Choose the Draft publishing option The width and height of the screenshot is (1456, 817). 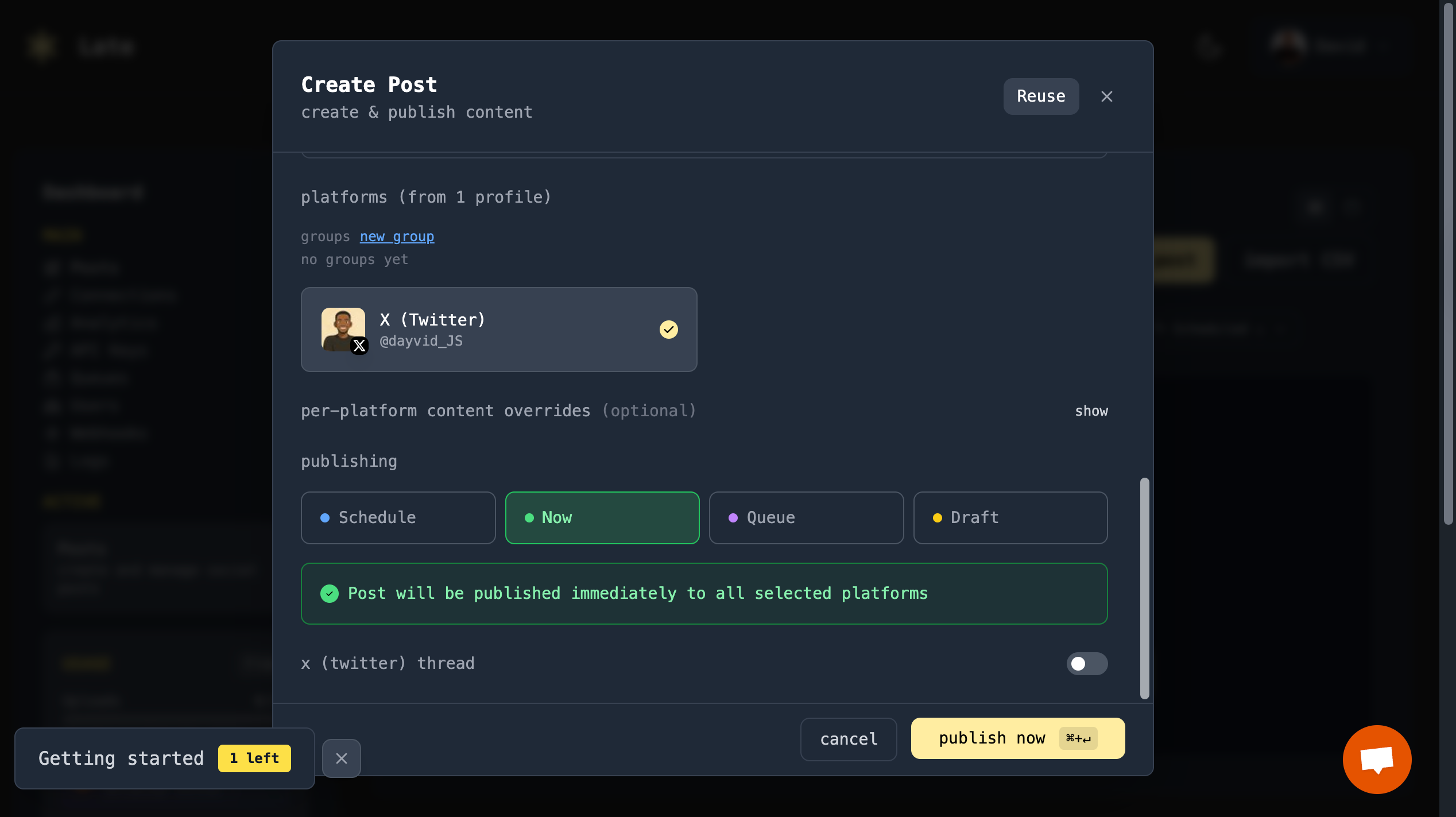point(1010,517)
